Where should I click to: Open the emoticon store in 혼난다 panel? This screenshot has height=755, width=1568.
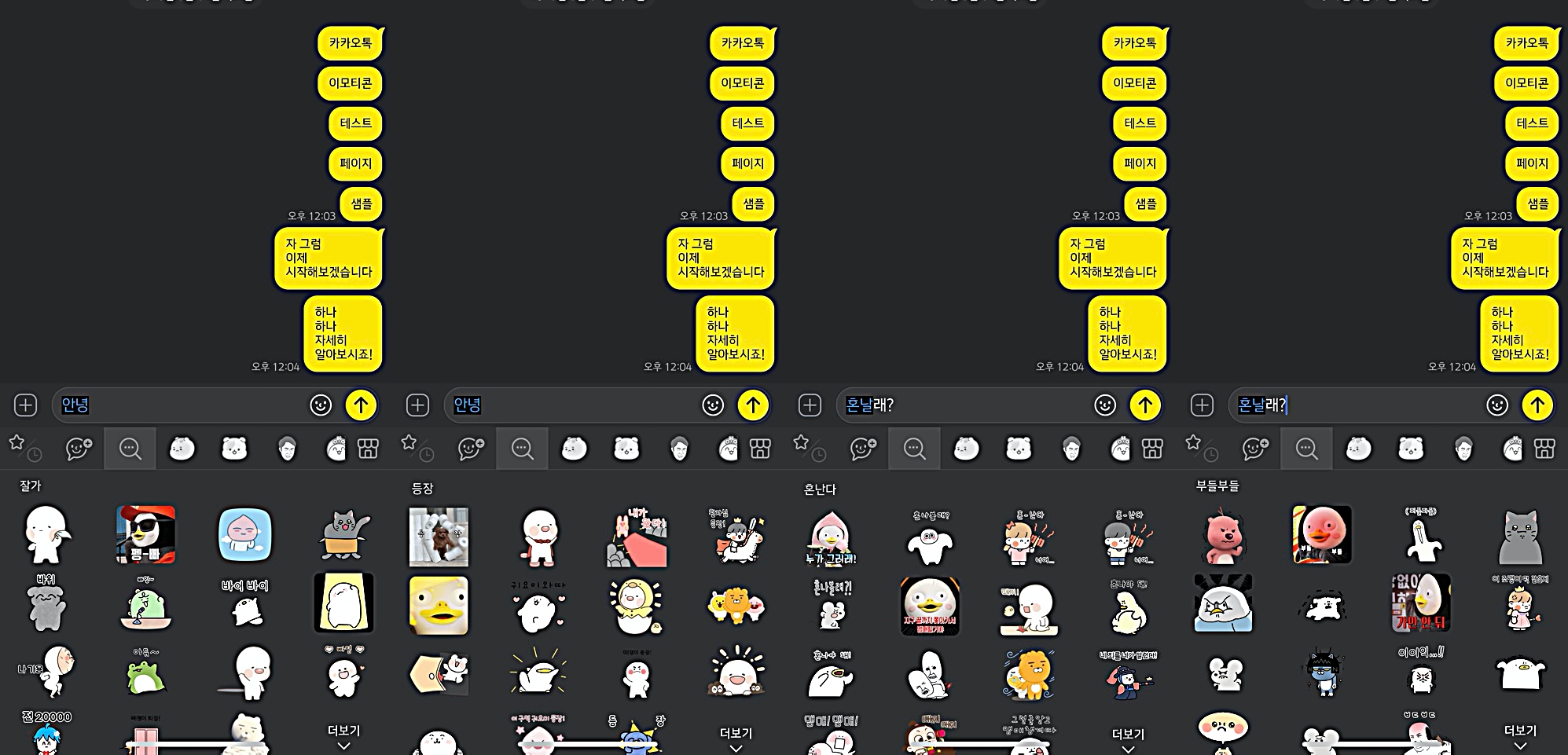1152,449
